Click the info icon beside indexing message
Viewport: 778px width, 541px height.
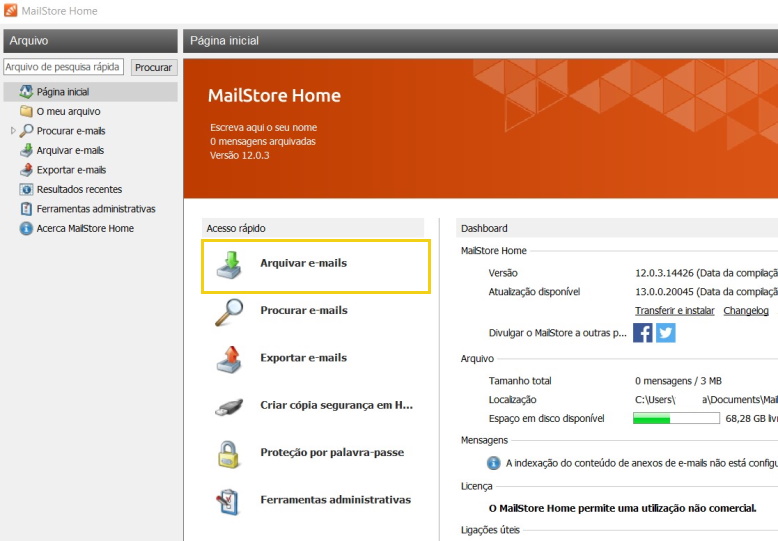pyautogui.click(x=493, y=463)
